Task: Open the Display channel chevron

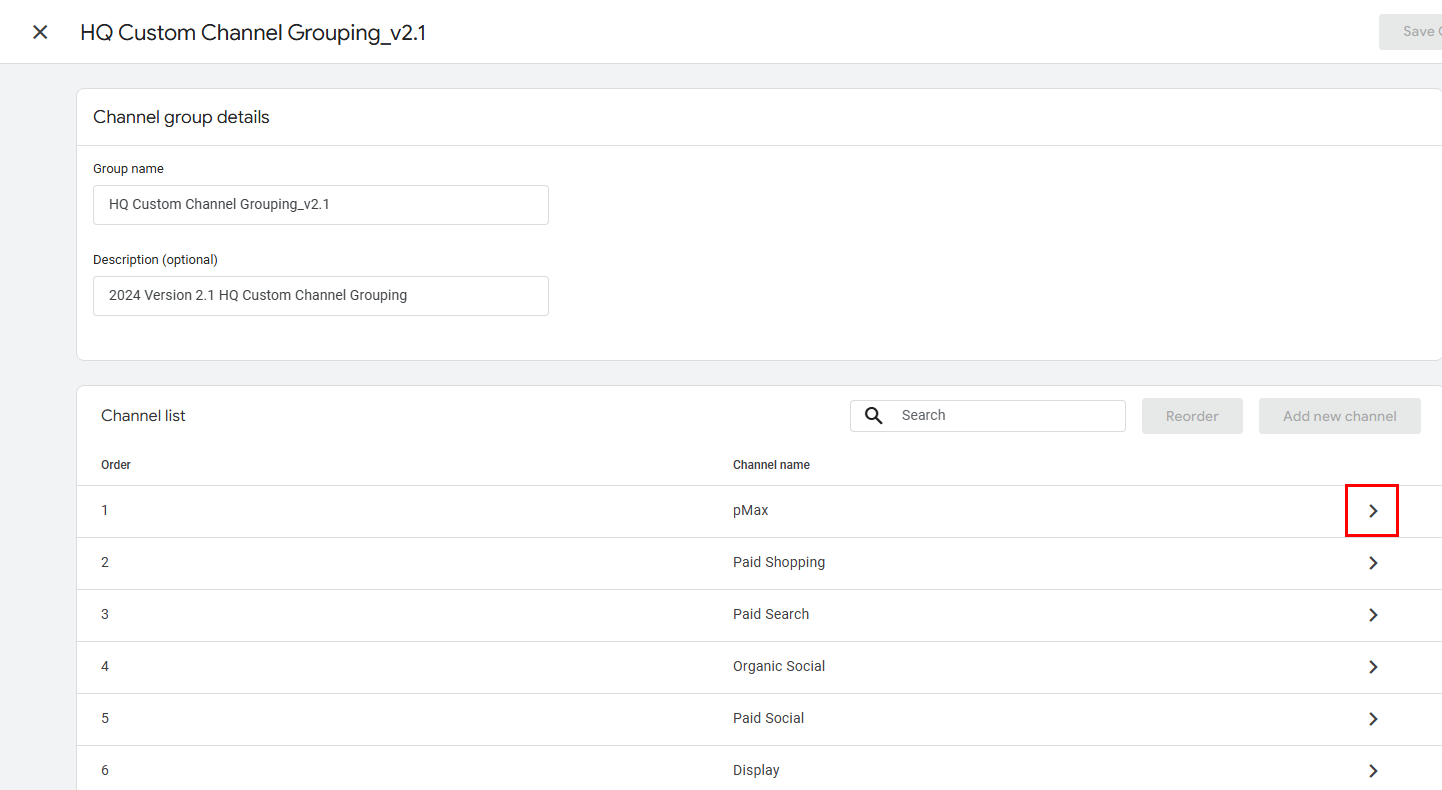Action: (x=1372, y=771)
